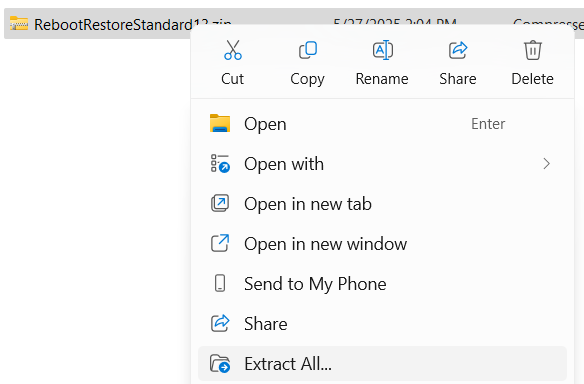Click the Delete trash can icon
The image size is (584, 384).
pyautogui.click(x=533, y=50)
